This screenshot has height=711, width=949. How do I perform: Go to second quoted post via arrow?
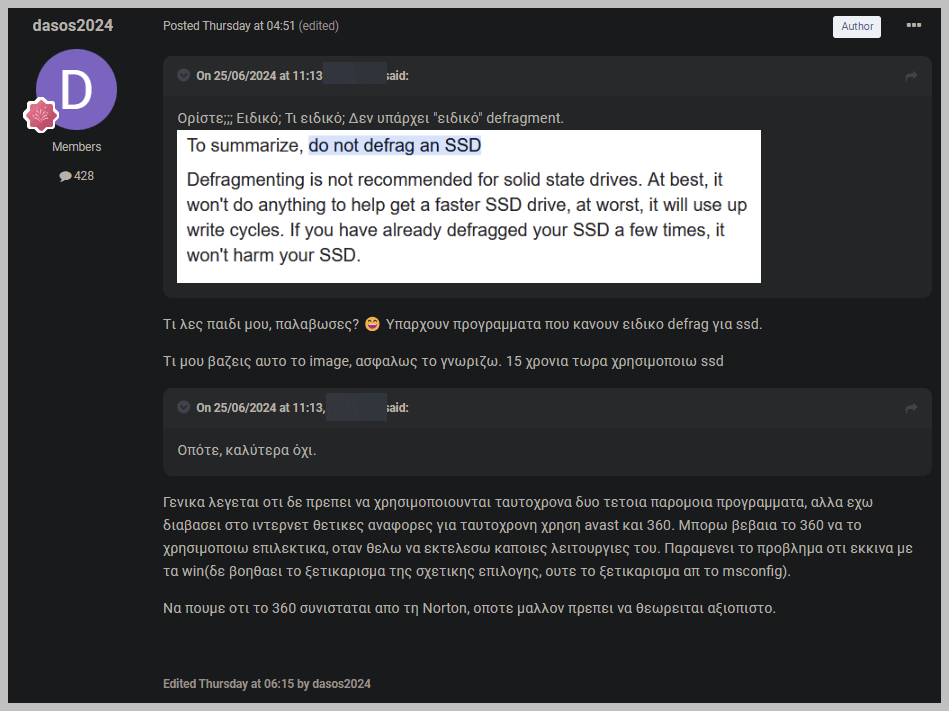click(x=911, y=408)
